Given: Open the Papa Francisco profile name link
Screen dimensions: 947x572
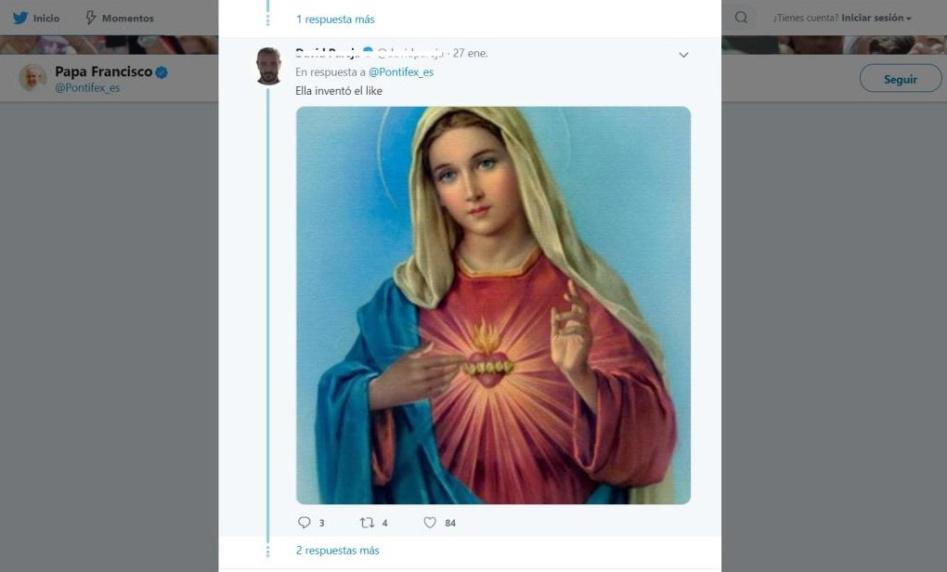Looking at the screenshot, I should point(103,72).
